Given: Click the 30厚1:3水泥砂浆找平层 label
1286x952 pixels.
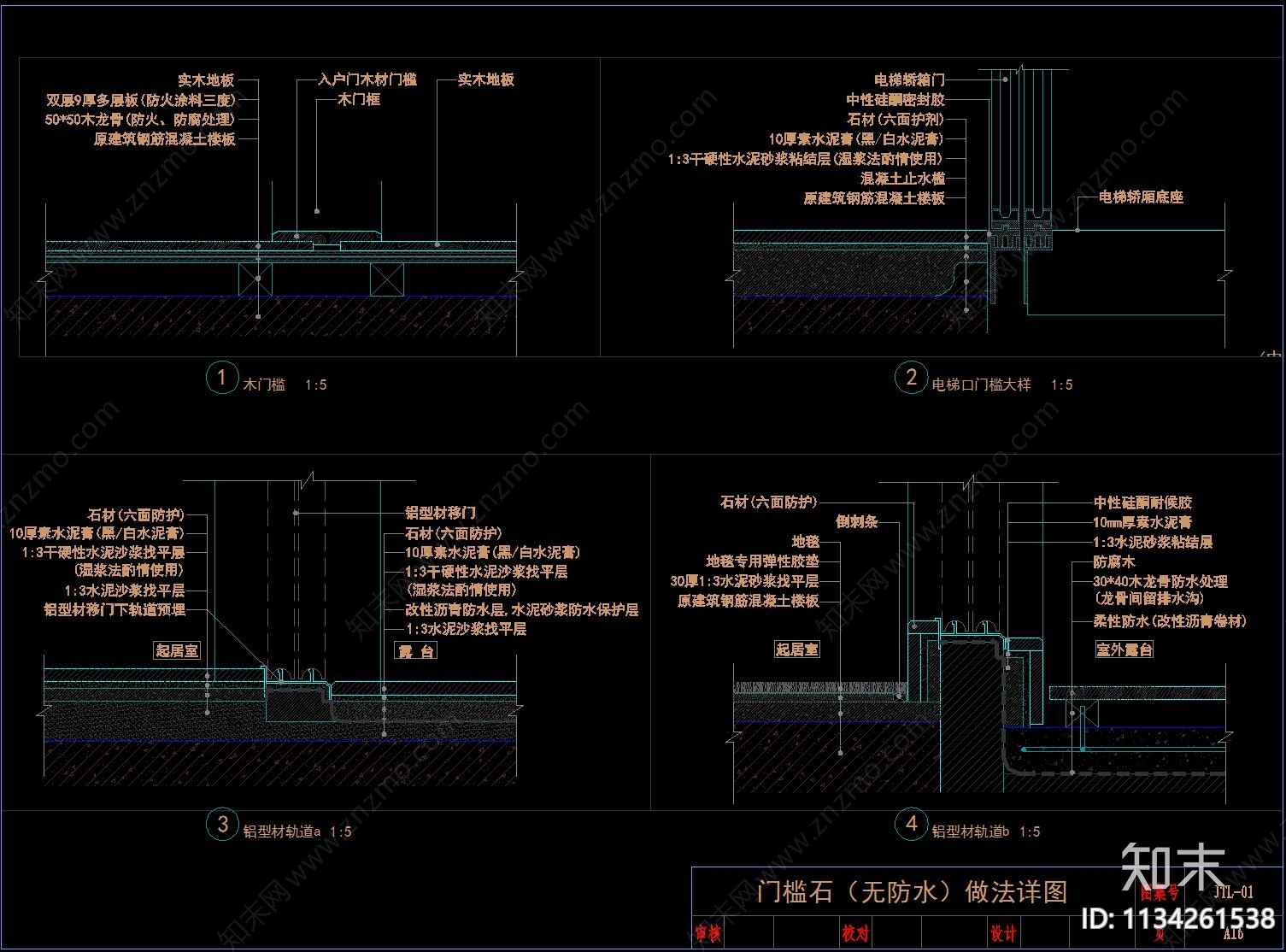Looking at the screenshot, I should coord(745,581).
